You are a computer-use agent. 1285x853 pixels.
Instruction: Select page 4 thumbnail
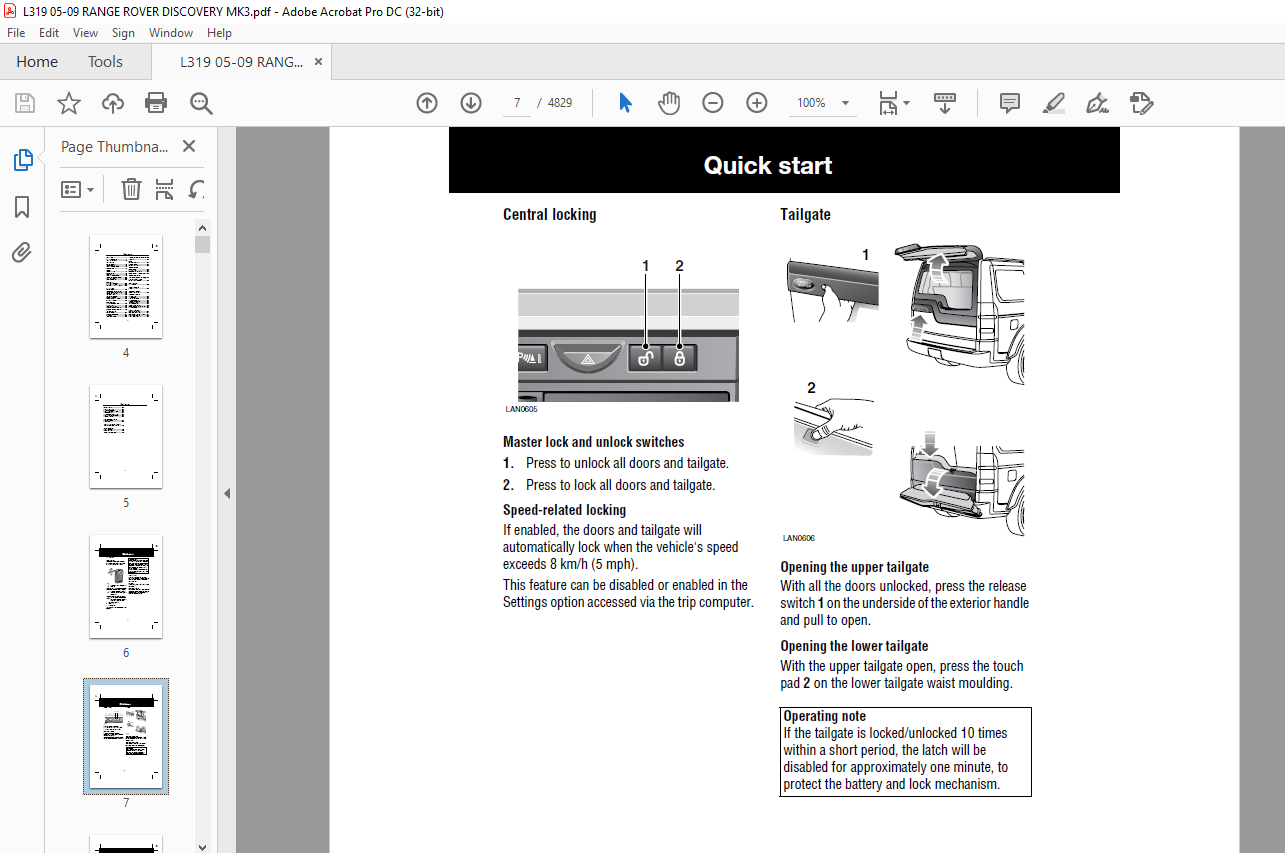(x=126, y=288)
